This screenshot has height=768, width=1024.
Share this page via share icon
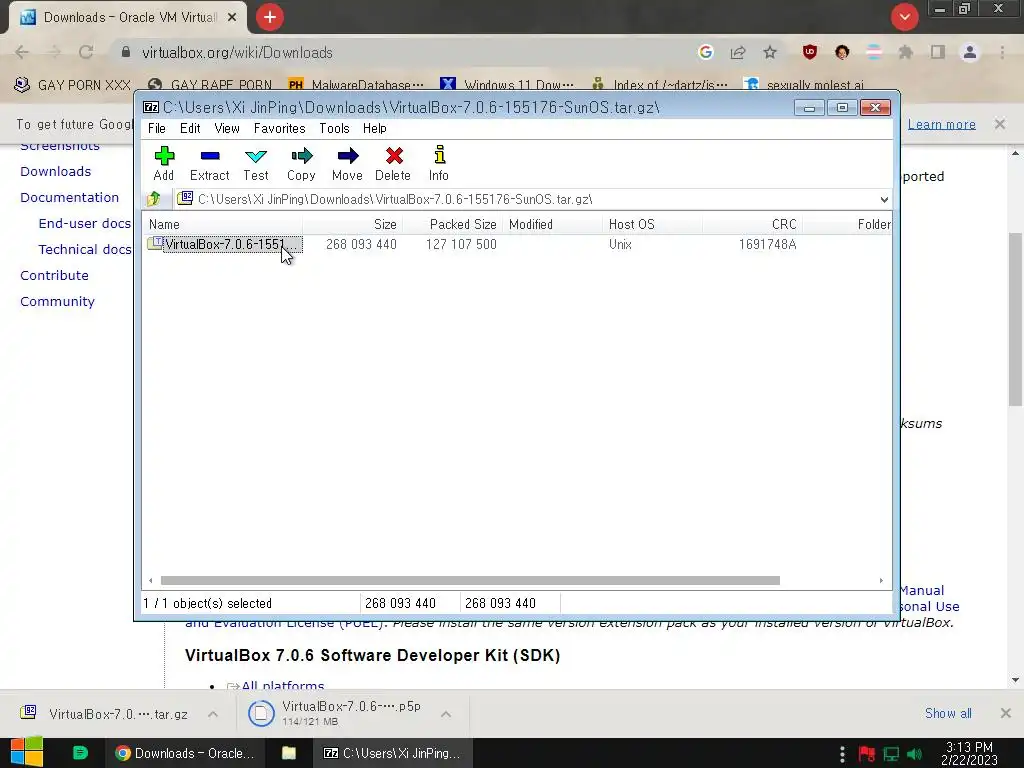point(738,52)
